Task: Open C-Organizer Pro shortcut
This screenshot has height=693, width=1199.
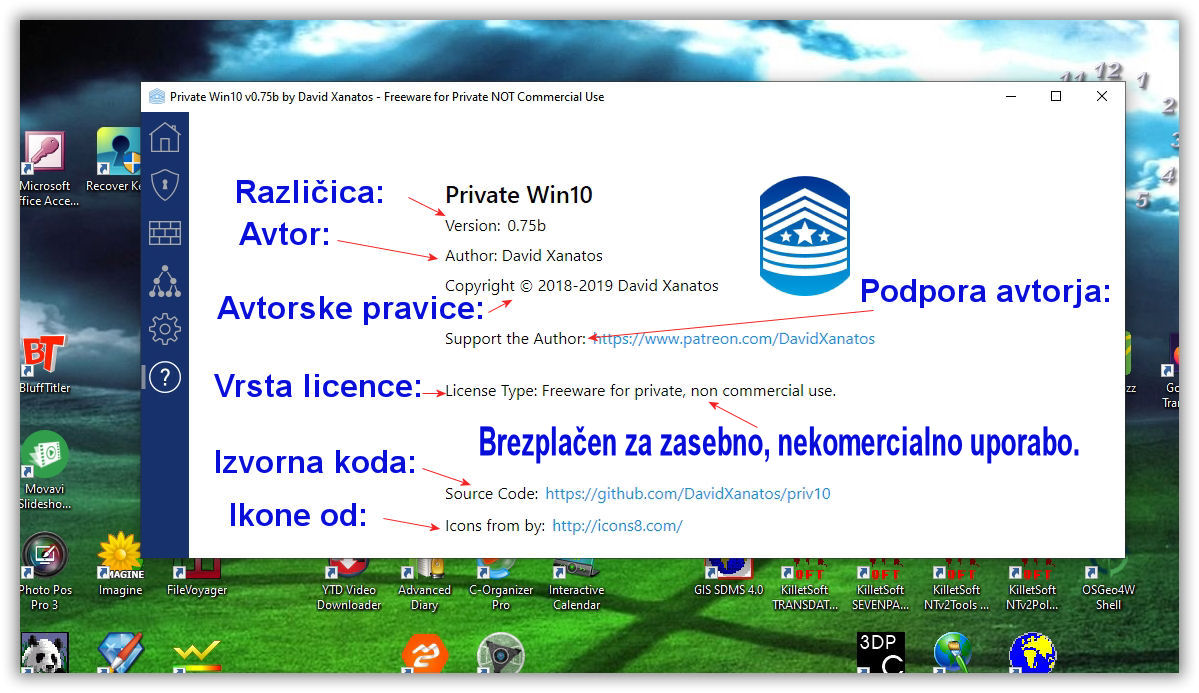Action: 501,585
